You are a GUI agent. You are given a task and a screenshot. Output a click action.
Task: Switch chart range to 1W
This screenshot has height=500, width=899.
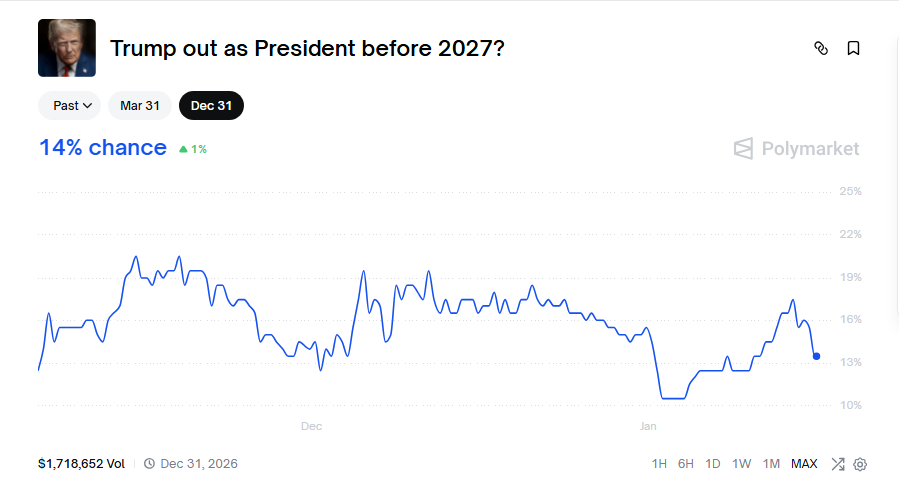click(741, 464)
